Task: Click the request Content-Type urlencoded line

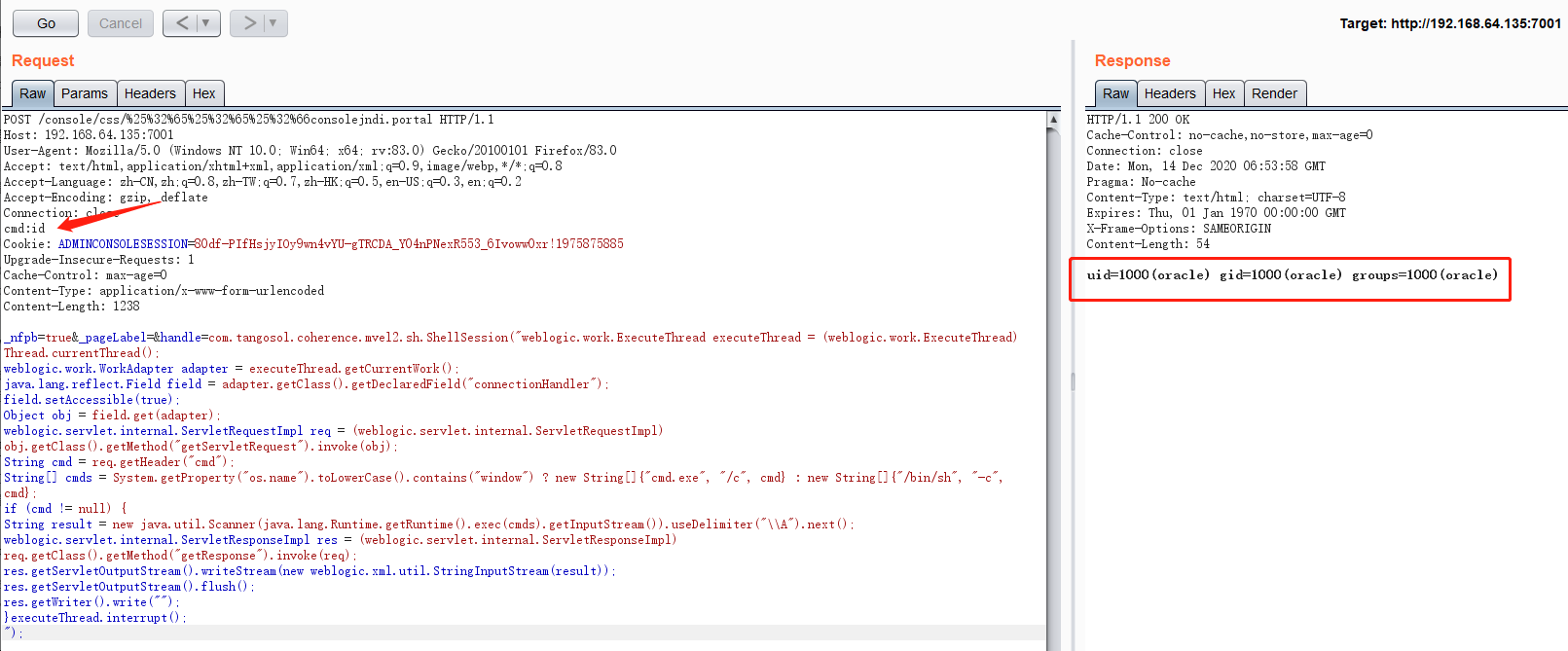Action: point(164,291)
